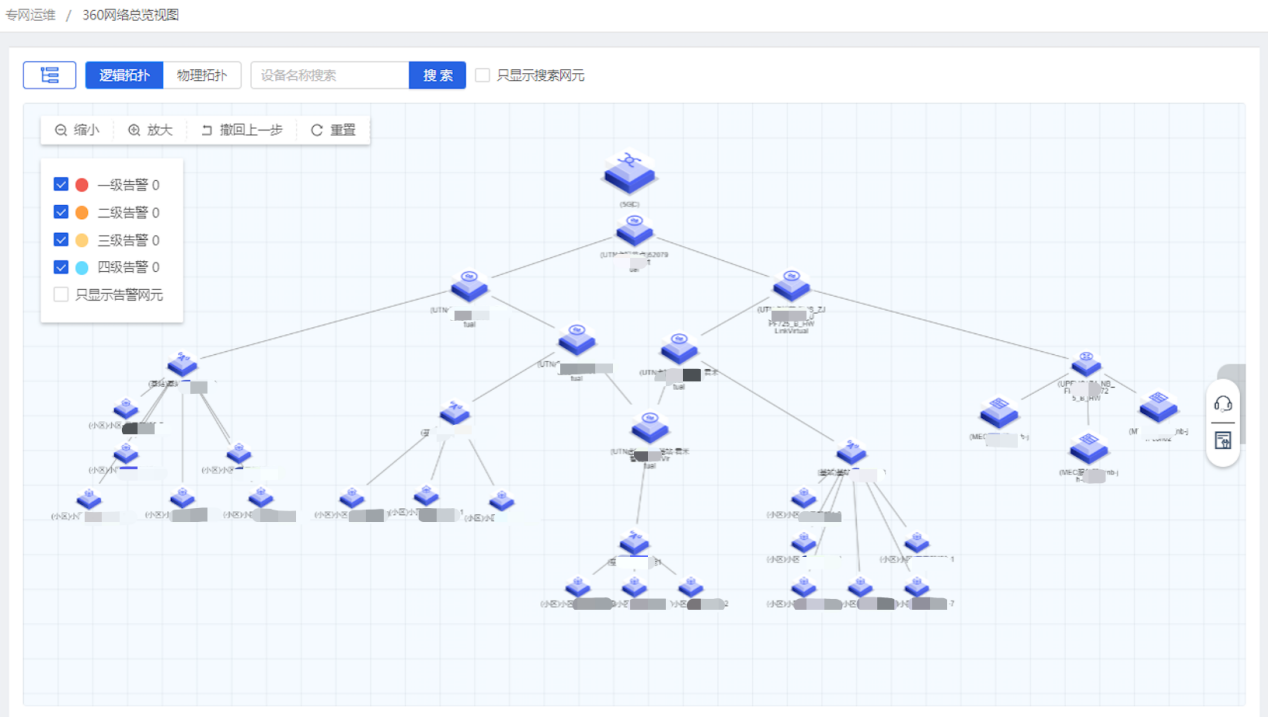The height and width of the screenshot is (717, 1268).
Task: Enable 只显示搜索网元 checkbox
Action: pyautogui.click(x=483, y=75)
